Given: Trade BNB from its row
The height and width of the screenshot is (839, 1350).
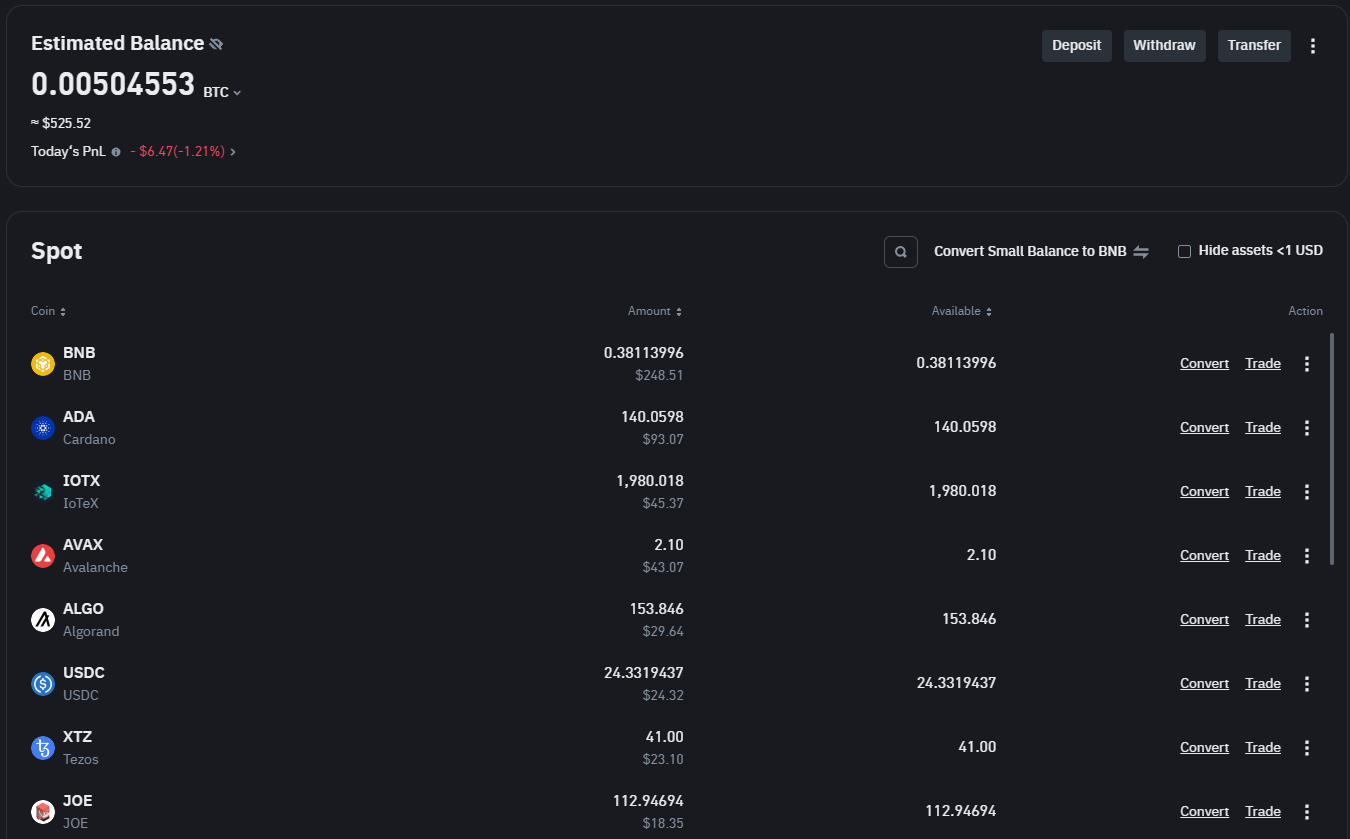Looking at the screenshot, I should coord(1263,364).
